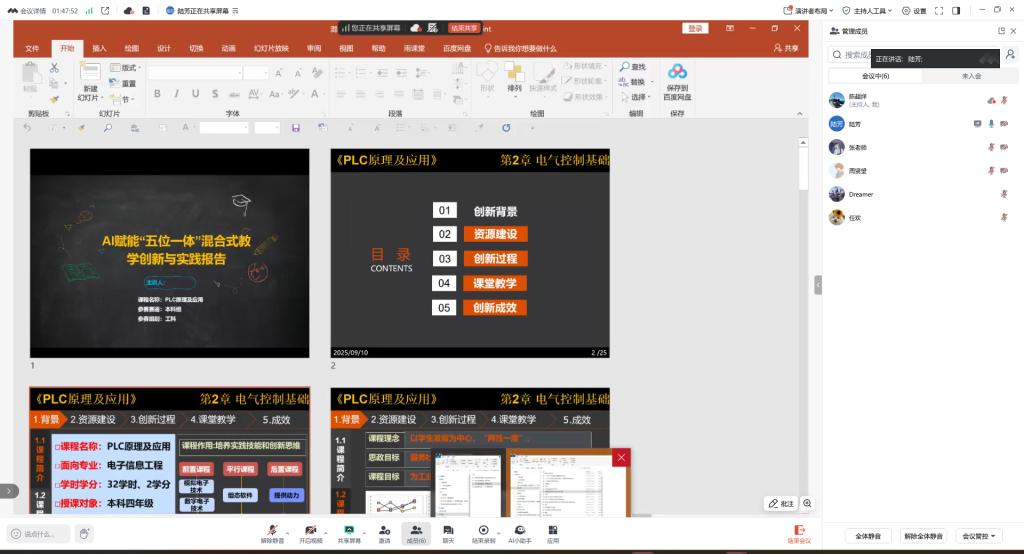Viewport: 1024px width, 554px height.
Task: Open the 邀请 invite icon
Action: coord(384,530)
